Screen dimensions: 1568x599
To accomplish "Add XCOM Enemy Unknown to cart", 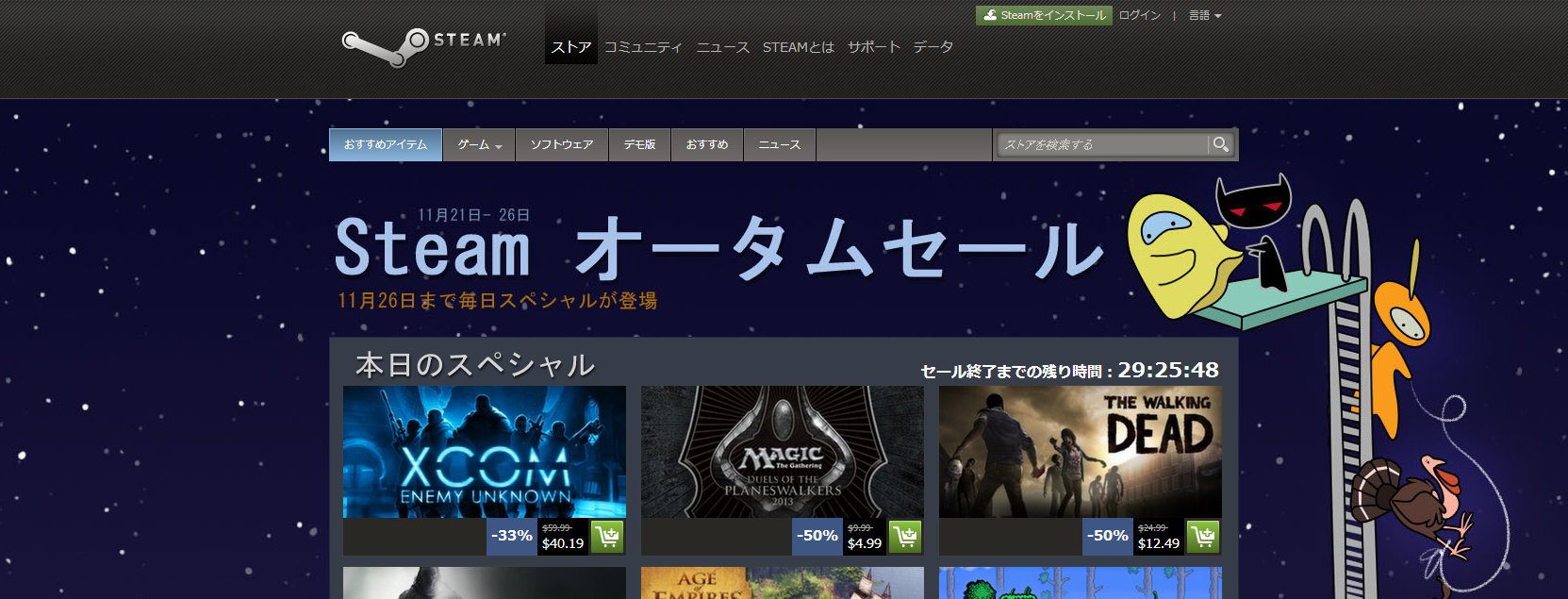I will (608, 537).
